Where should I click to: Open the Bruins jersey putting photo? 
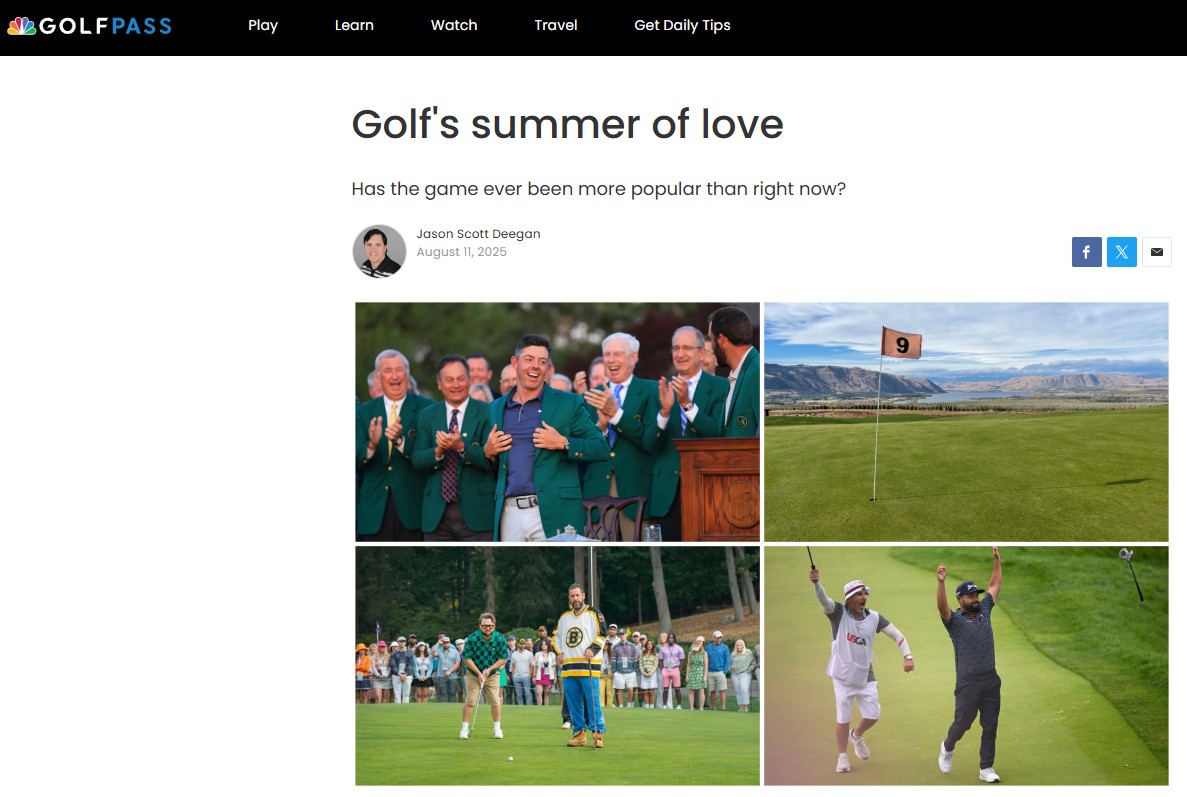tap(557, 666)
